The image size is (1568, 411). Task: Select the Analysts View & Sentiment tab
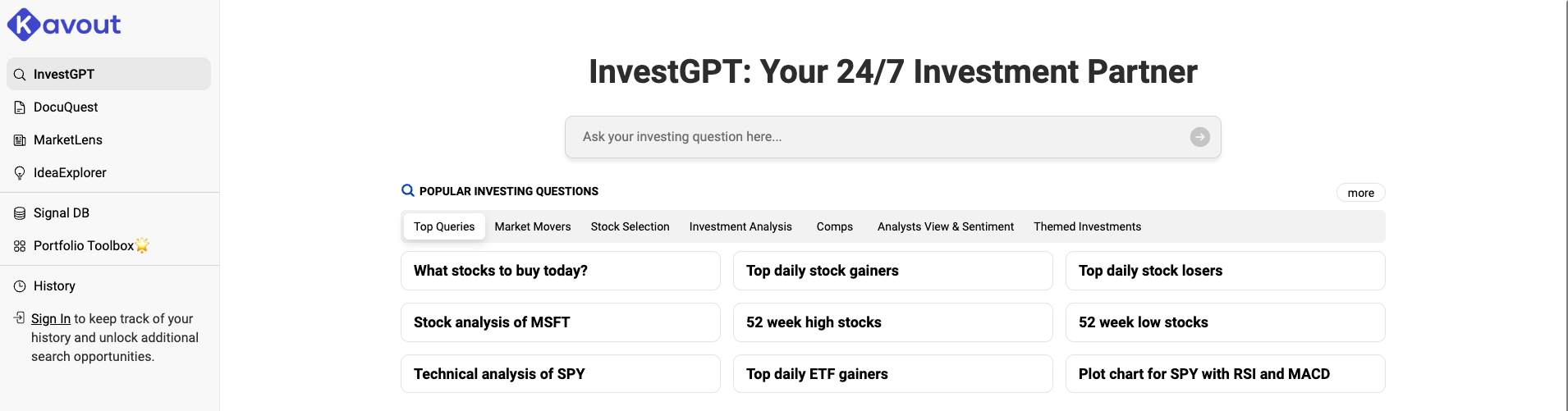point(945,226)
